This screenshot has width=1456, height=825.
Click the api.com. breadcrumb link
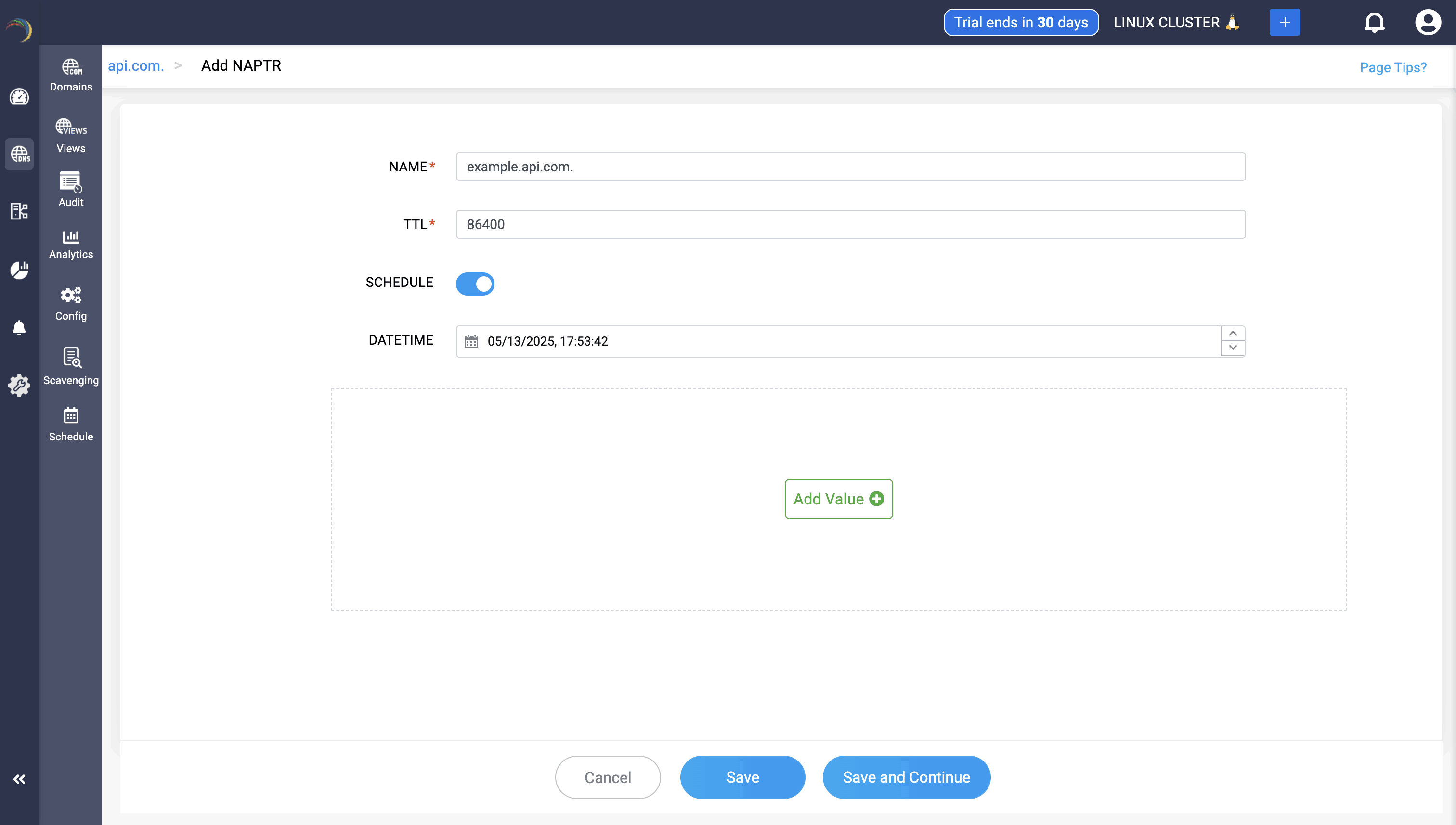135,66
